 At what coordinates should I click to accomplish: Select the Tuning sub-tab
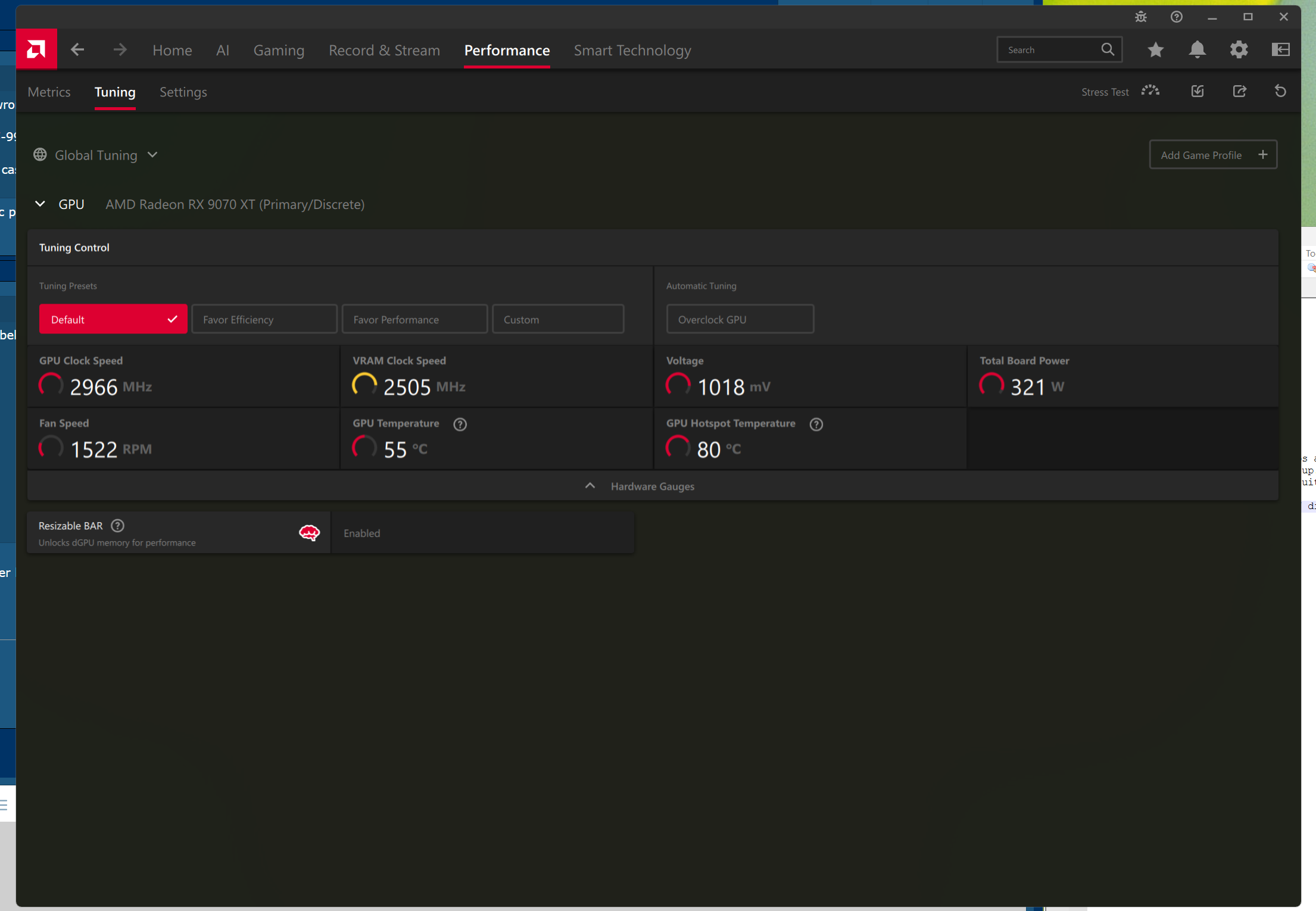click(115, 92)
